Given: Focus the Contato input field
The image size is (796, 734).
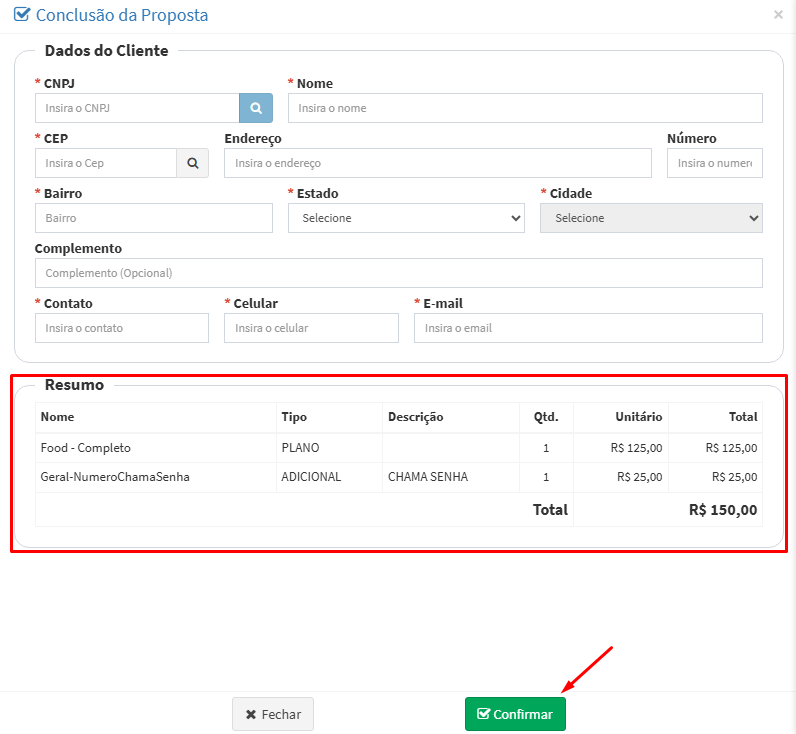Looking at the screenshot, I should point(121,328).
